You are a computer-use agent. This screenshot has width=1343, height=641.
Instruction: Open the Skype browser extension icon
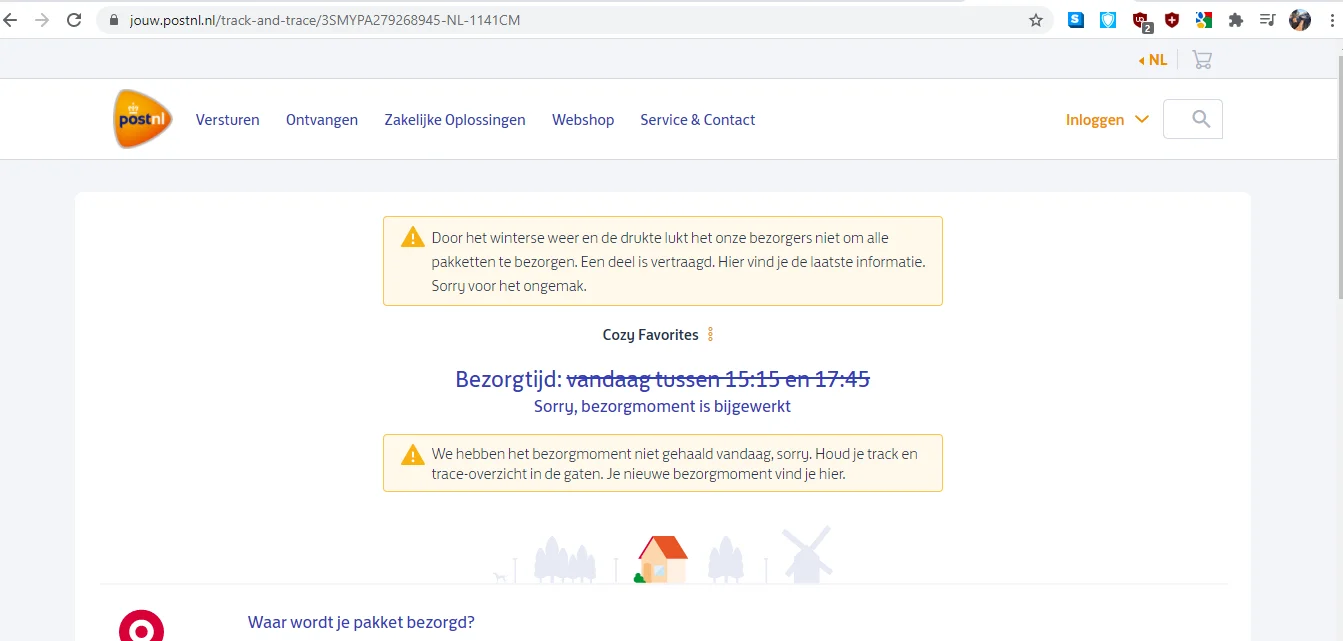point(1076,19)
